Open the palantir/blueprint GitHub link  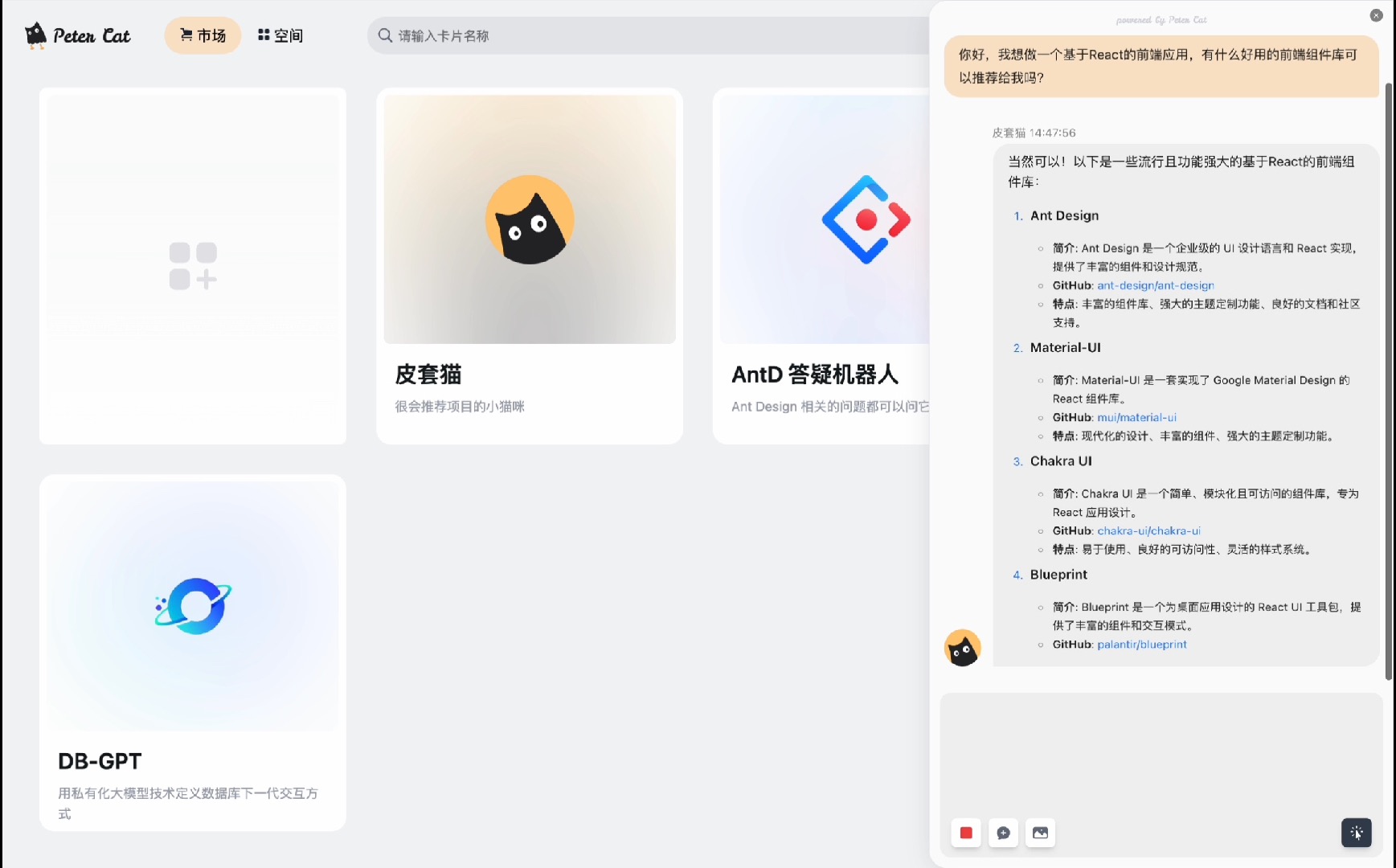click(x=1141, y=645)
